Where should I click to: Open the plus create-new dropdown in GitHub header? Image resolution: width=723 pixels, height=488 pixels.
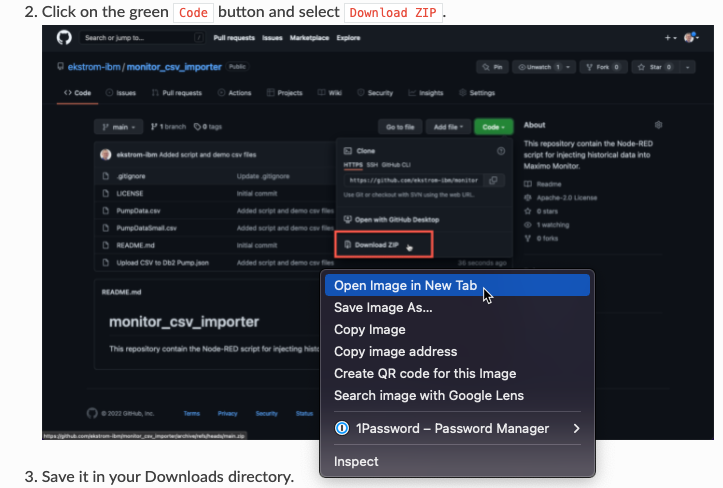(670, 38)
